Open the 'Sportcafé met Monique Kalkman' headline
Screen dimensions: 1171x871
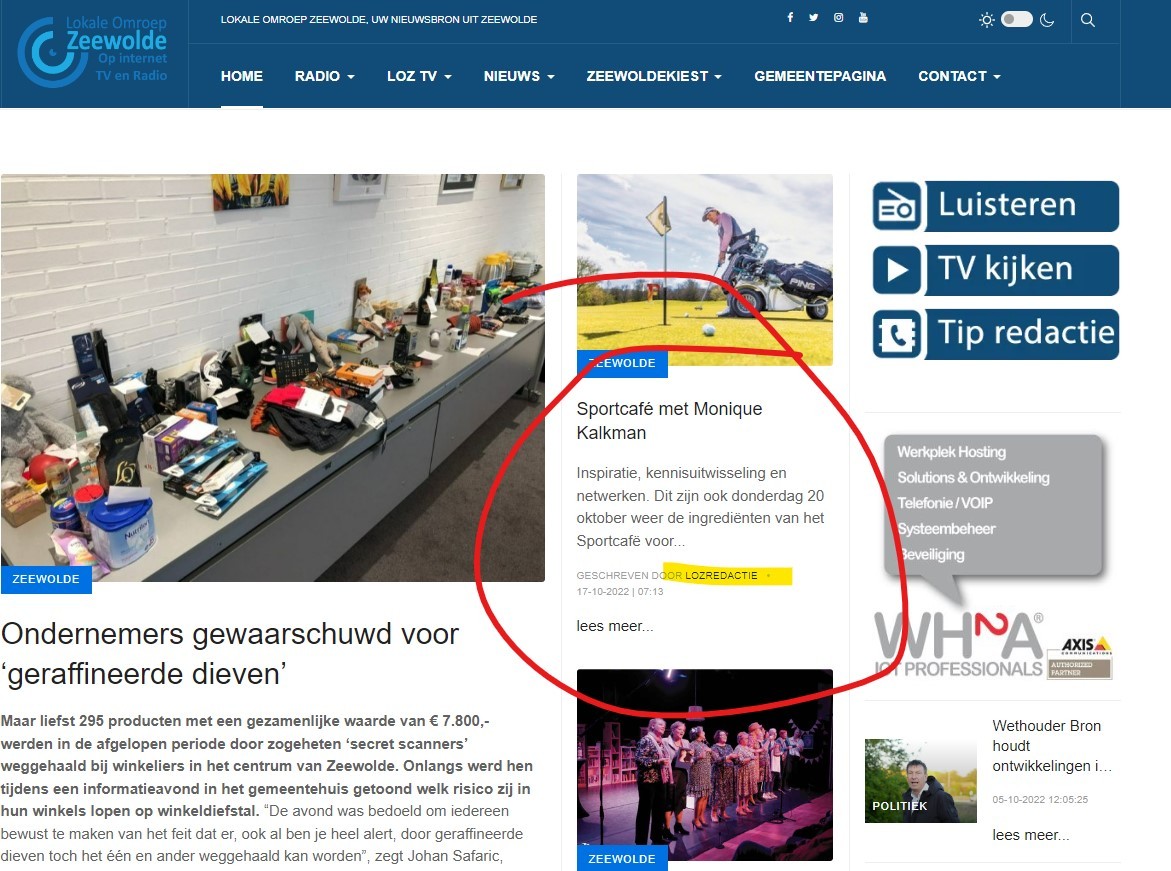pos(669,421)
